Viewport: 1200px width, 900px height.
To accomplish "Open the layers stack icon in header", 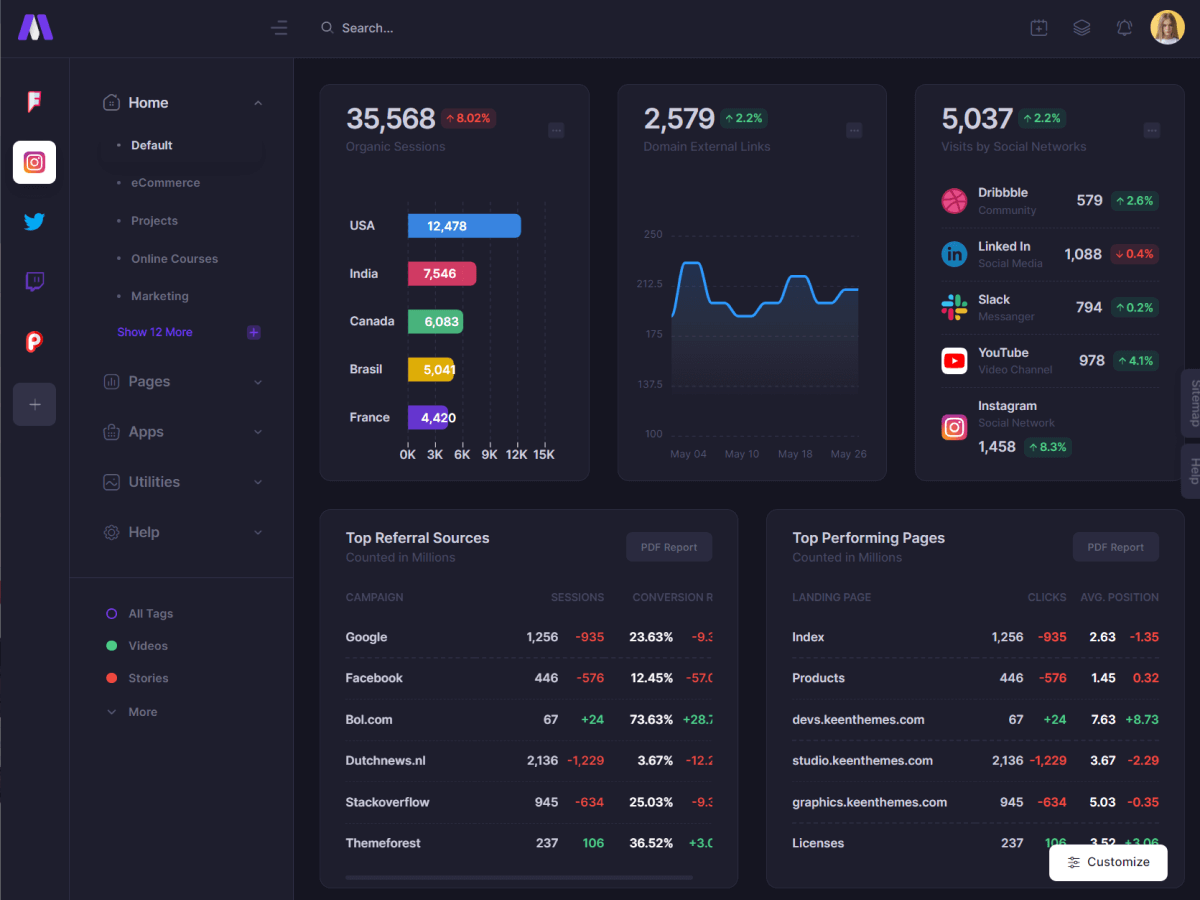I will (1081, 28).
